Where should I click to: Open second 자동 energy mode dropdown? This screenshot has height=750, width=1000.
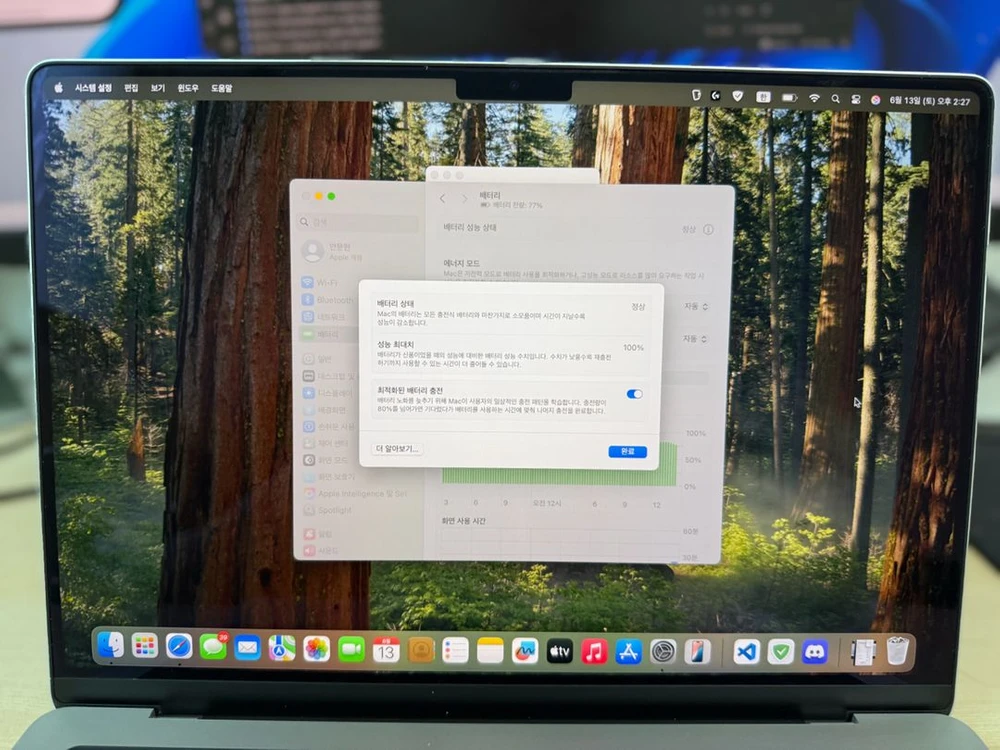pos(695,339)
